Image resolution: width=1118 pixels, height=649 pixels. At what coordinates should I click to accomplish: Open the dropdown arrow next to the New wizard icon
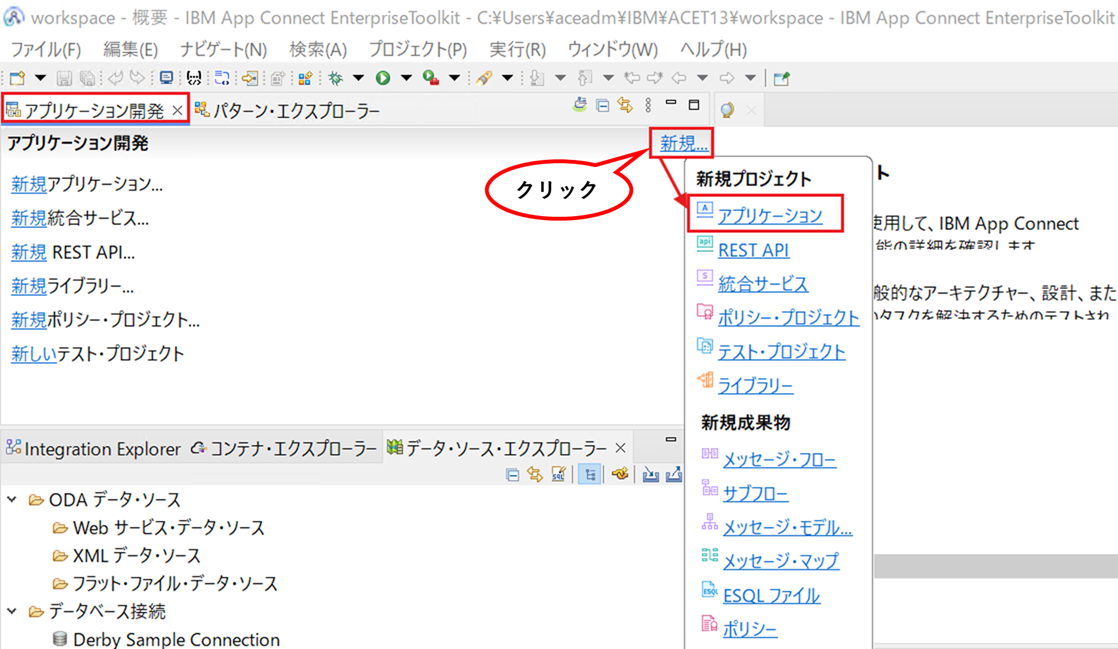(x=40, y=78)
